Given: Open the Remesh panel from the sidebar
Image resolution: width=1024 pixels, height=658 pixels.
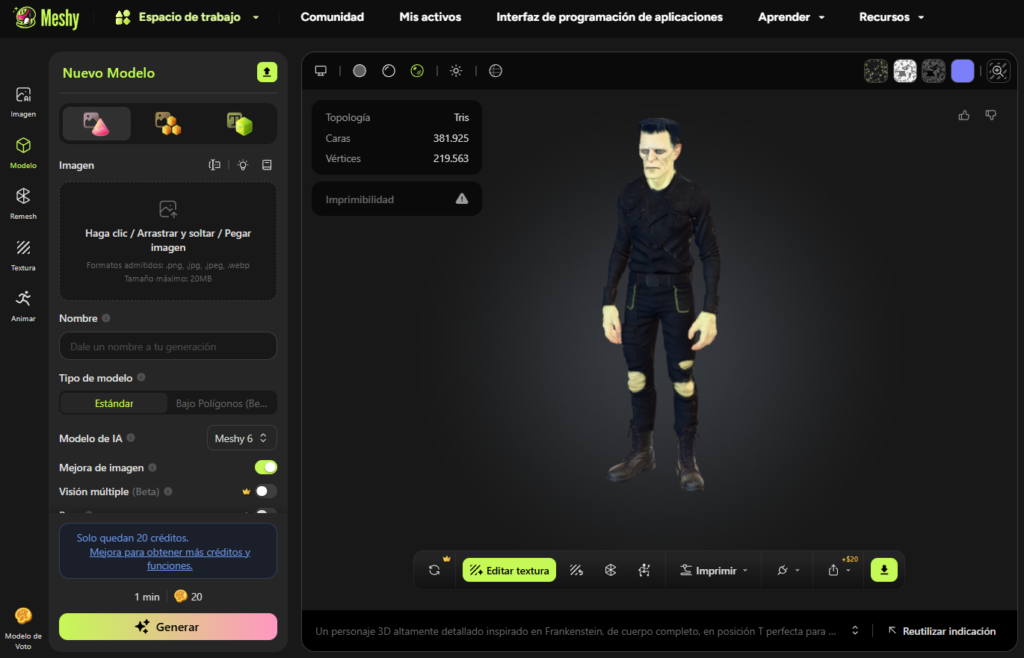Looking at the screenshot, I should 22,200.
